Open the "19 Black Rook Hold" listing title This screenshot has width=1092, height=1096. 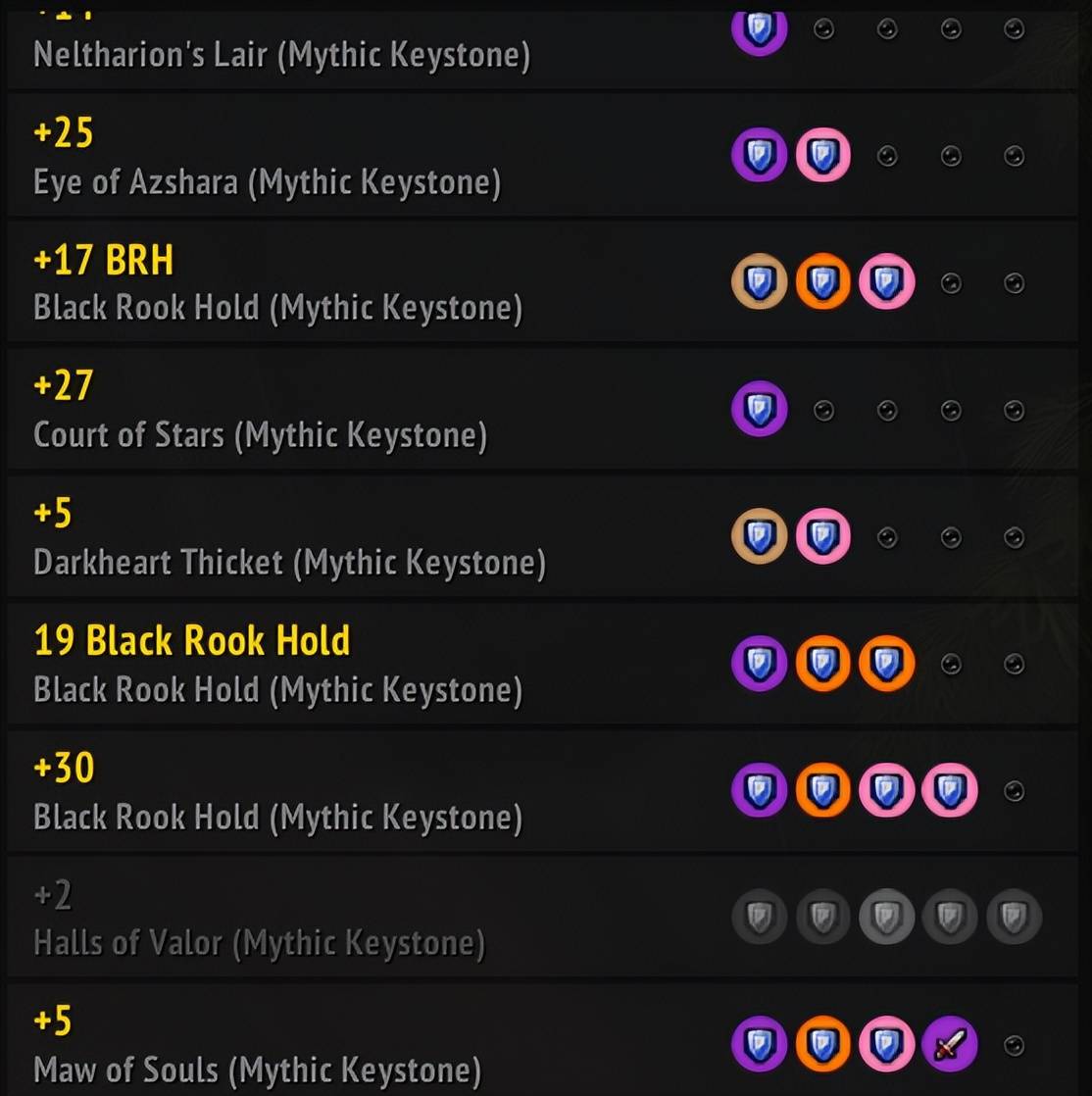tap(192, 641)
